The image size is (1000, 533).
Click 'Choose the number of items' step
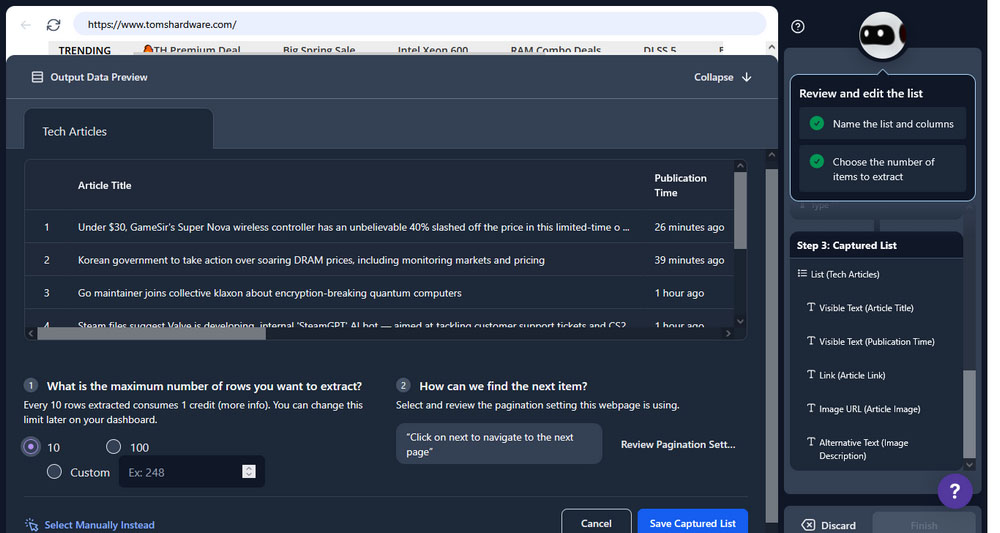[883, 169]
